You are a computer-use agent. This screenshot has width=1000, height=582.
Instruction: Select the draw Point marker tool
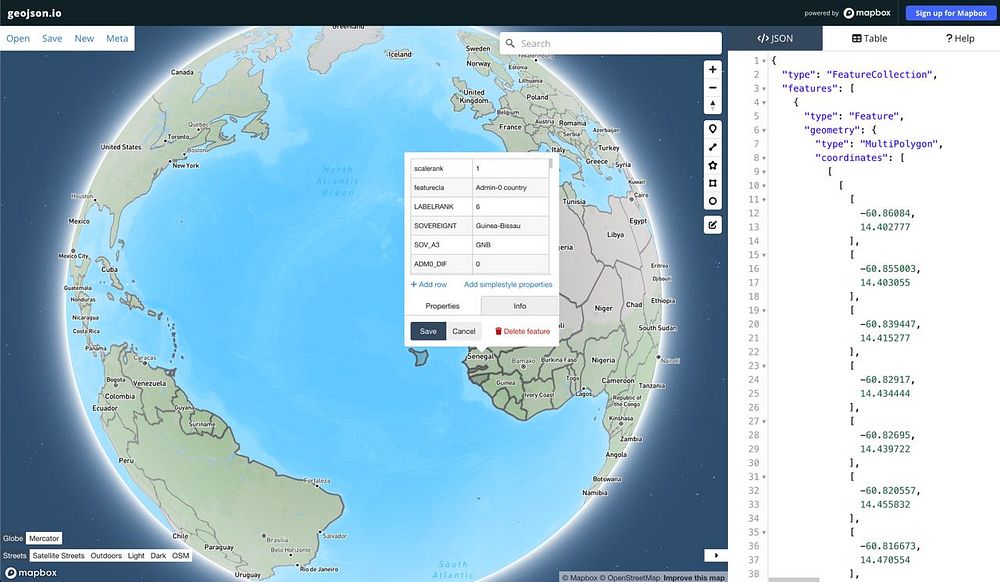712,129
